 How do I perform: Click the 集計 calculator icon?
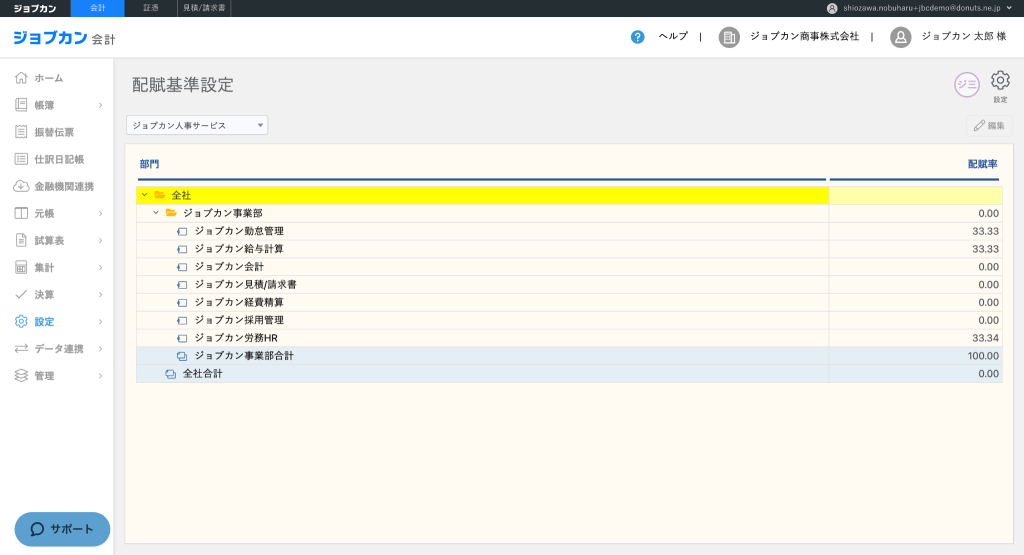pos(21,268)
